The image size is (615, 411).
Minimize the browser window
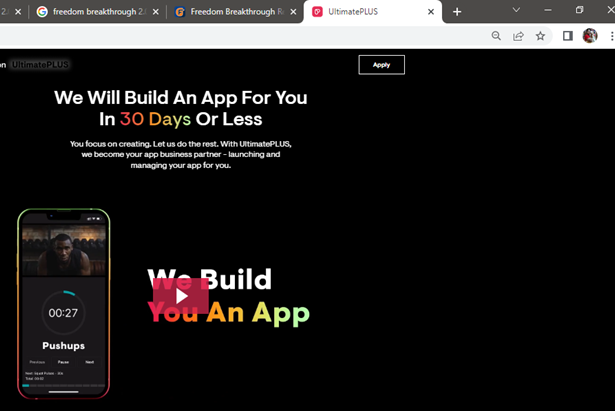tap(548, 10)
